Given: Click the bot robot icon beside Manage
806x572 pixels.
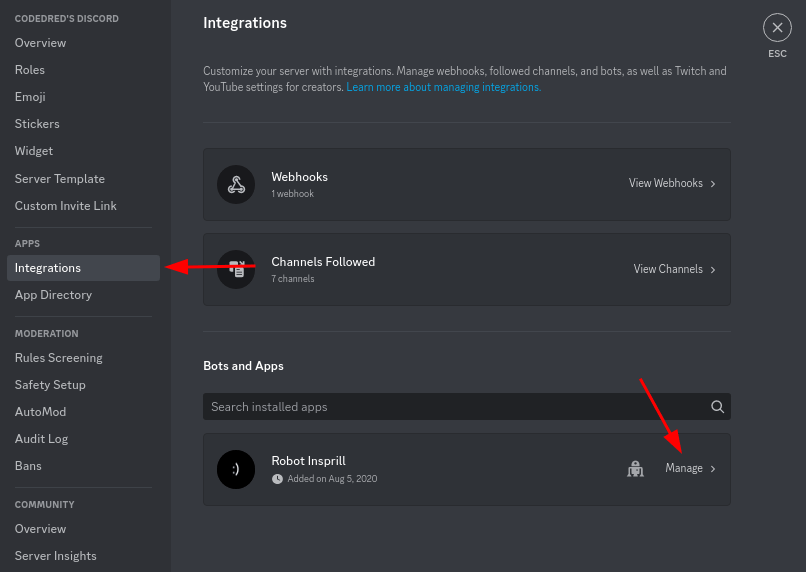Looking at the screenshot, I should 635,469.
